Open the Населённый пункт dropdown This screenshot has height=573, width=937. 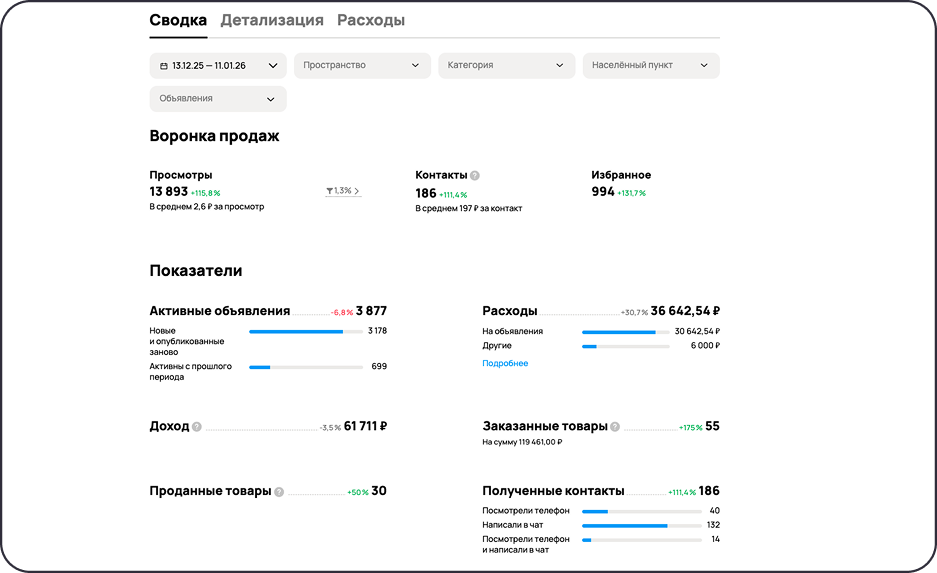[x=651, y=66]
